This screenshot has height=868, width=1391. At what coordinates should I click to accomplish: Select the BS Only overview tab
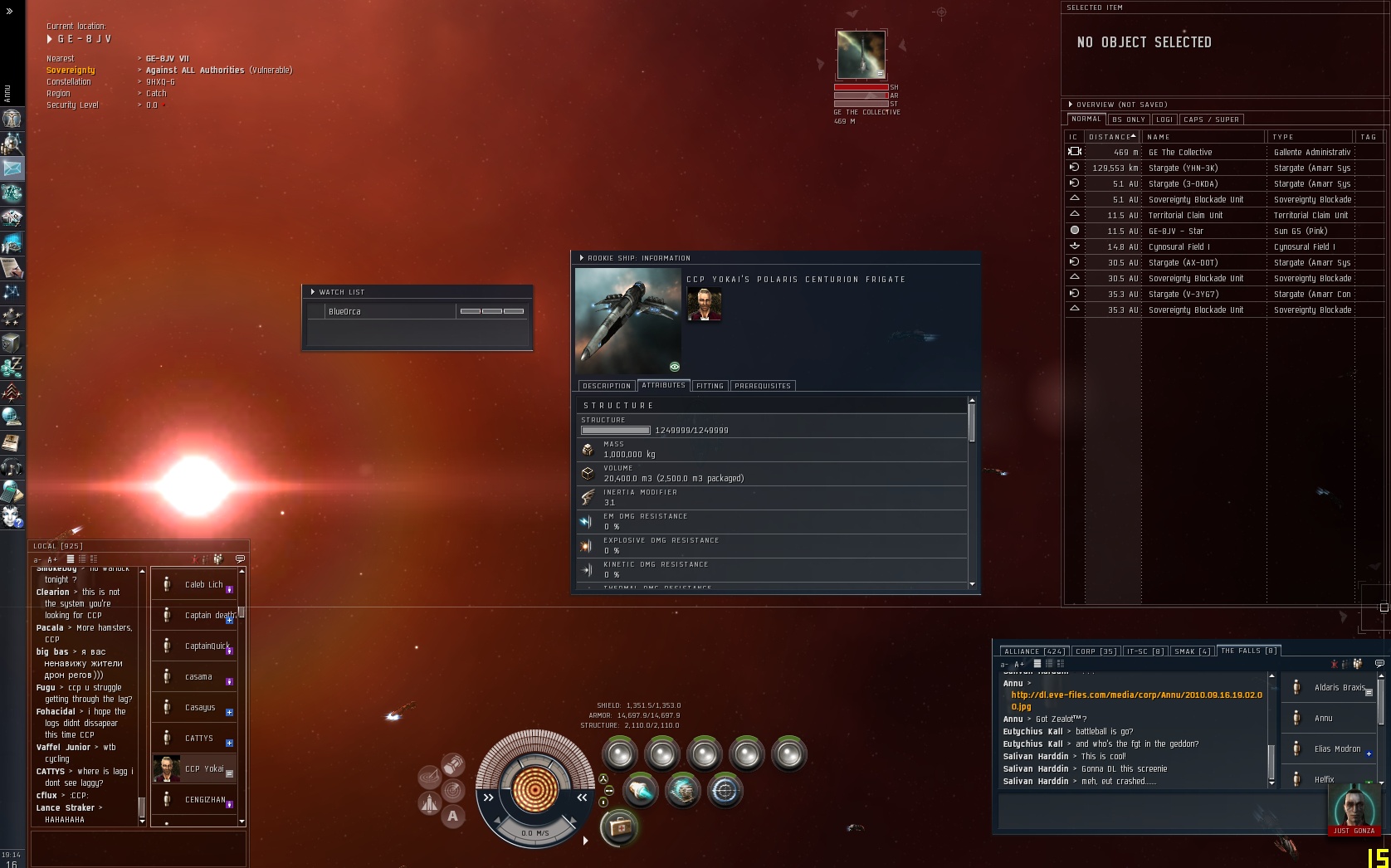(1129, 119)
